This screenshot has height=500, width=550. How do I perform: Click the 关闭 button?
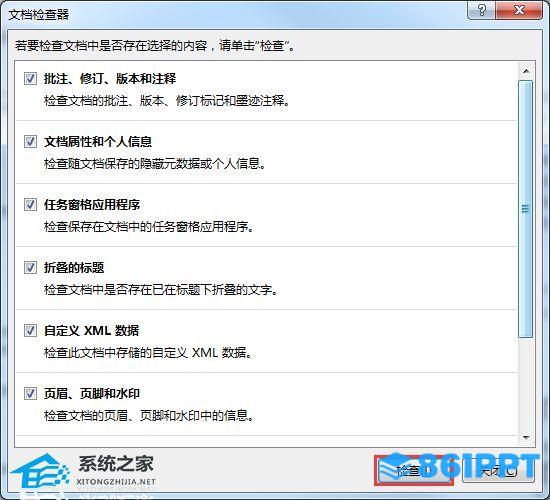[x=498, y=471]
